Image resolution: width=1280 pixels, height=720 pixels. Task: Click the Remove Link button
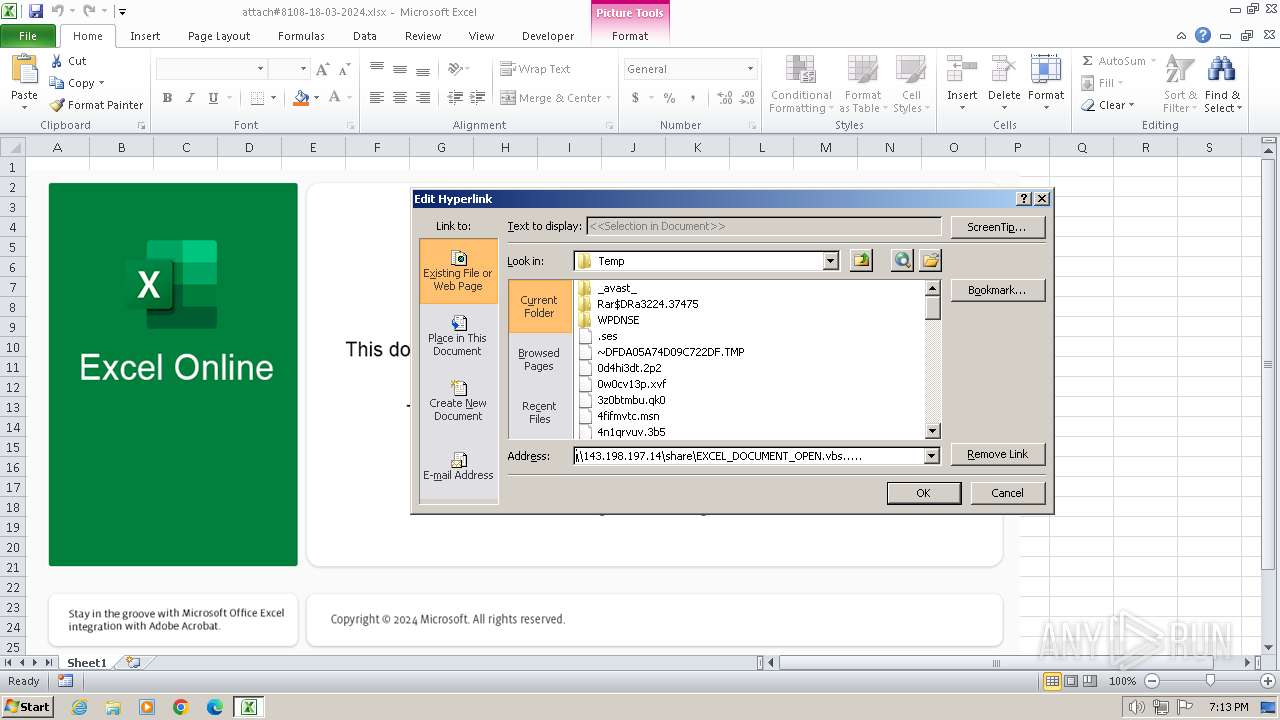coord(997,454)
